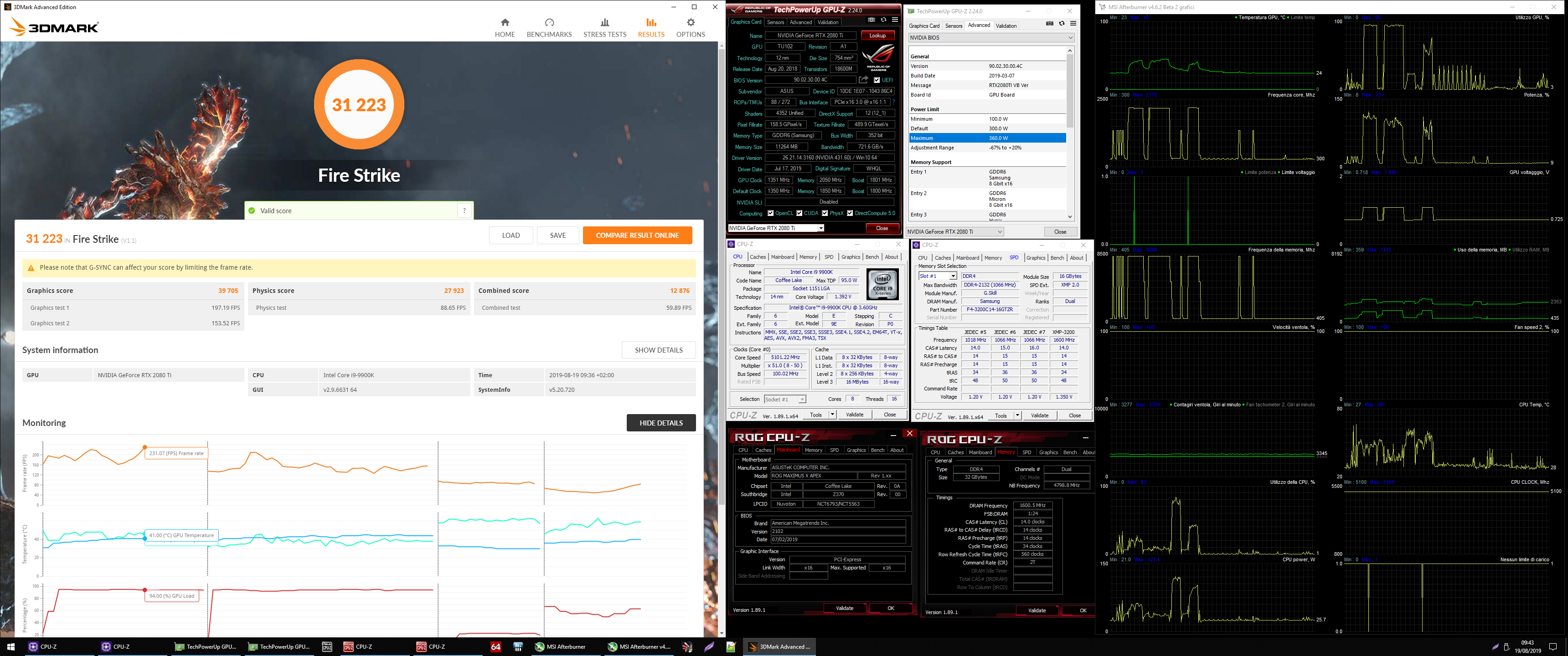Open STRESS TESTS in 3DMark navigation
Screen dimensions: 1568x656
click(604, 27)
